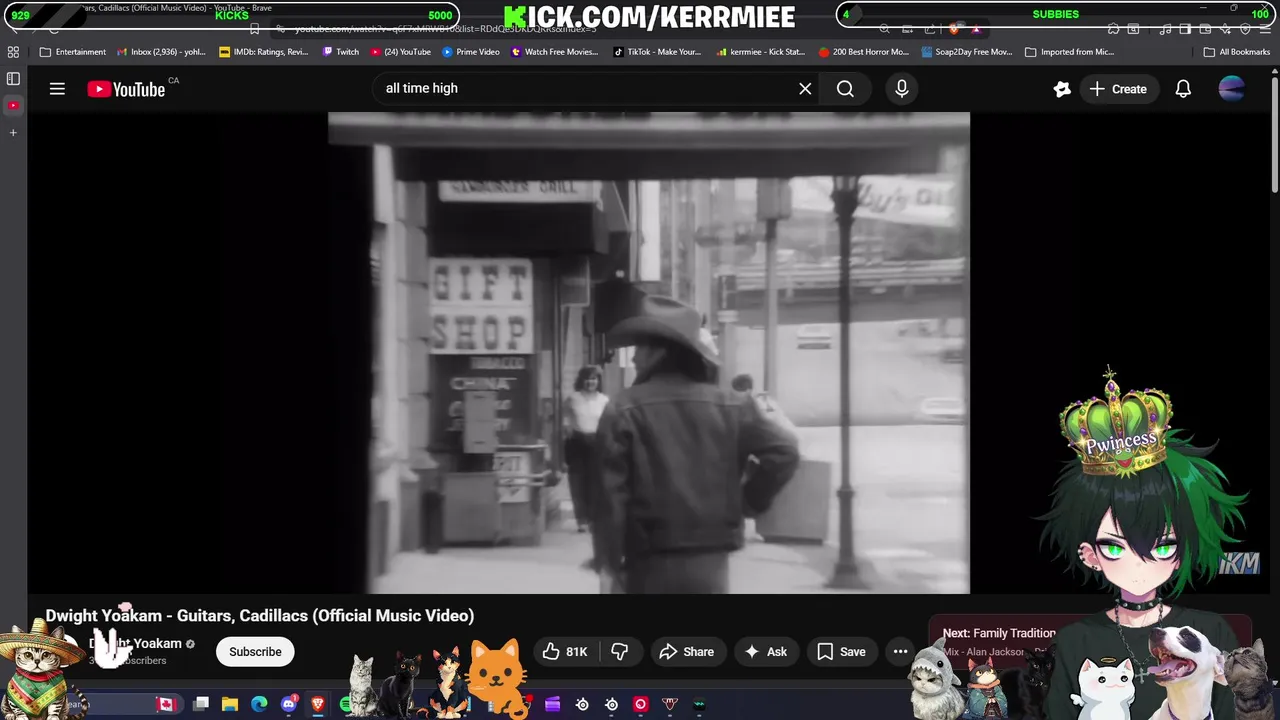The image size is (1280, 720).
Task: Clear the search box text
Action: 805,88
